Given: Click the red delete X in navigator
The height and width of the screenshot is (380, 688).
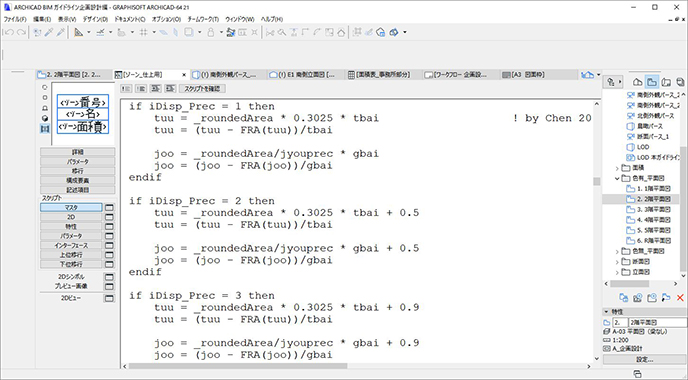Looking at the screenshot, I should [680, 298].
